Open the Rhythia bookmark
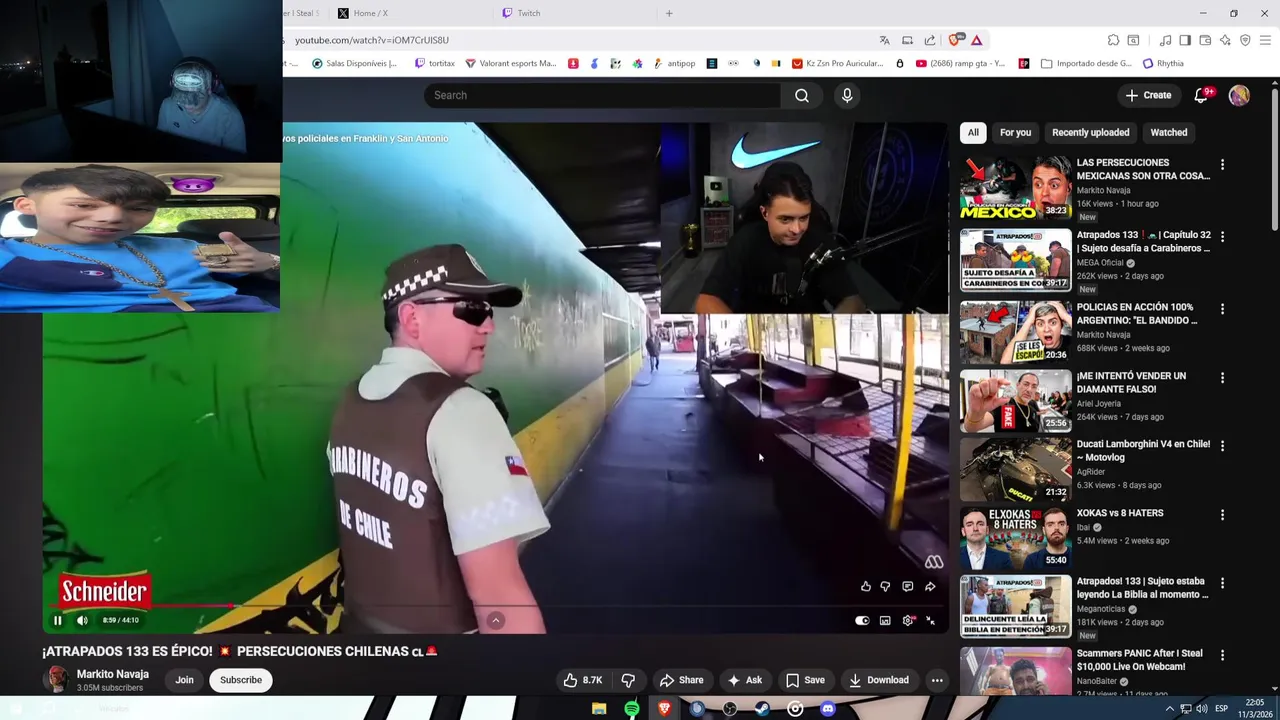 pos(1163,63)
